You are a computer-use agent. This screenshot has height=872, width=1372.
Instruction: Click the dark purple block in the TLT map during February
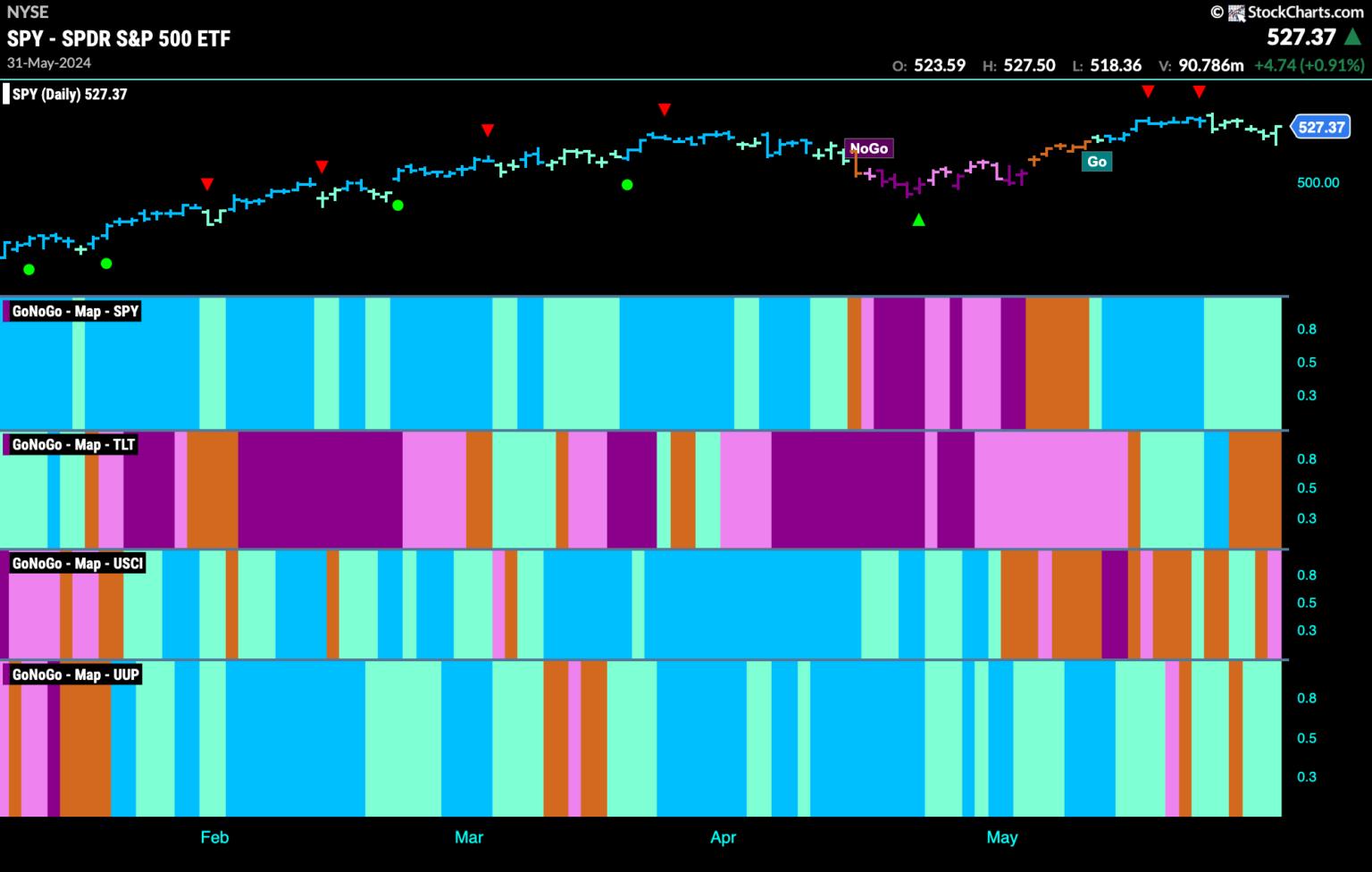coord(320,490)
